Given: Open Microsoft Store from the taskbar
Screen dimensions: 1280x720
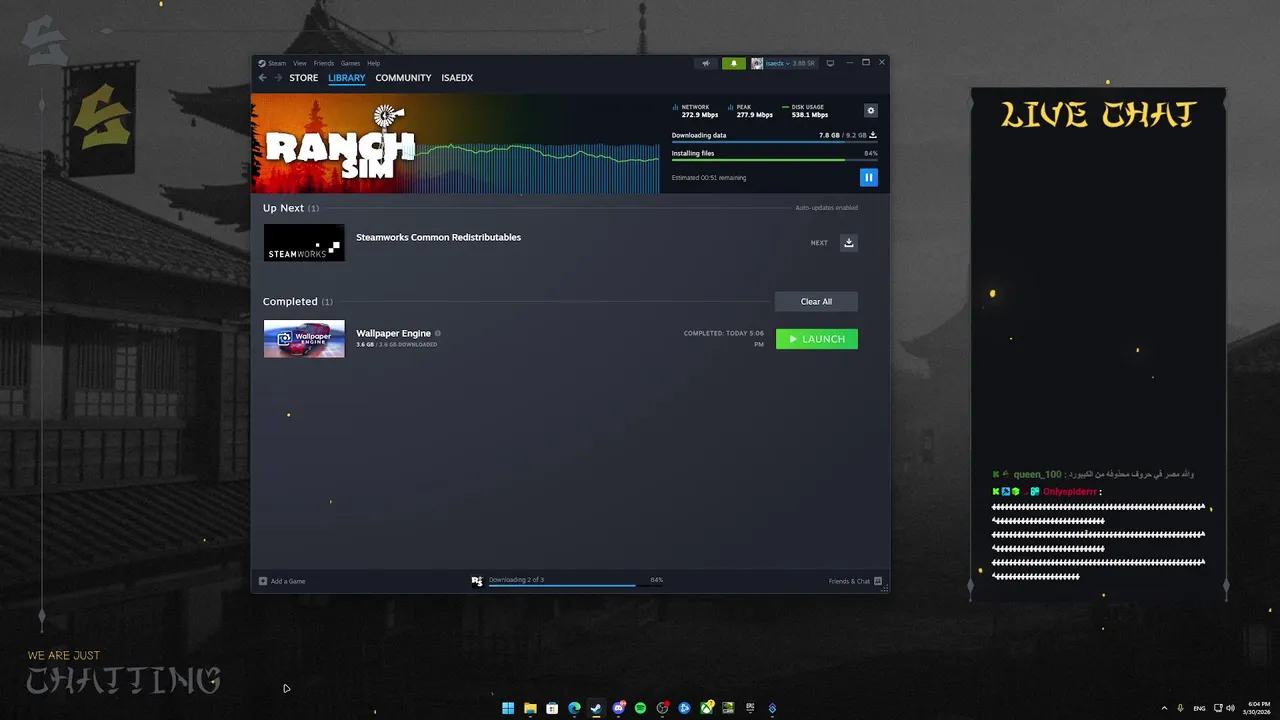Looking at the screenshot, I should (x=552, y=708).
